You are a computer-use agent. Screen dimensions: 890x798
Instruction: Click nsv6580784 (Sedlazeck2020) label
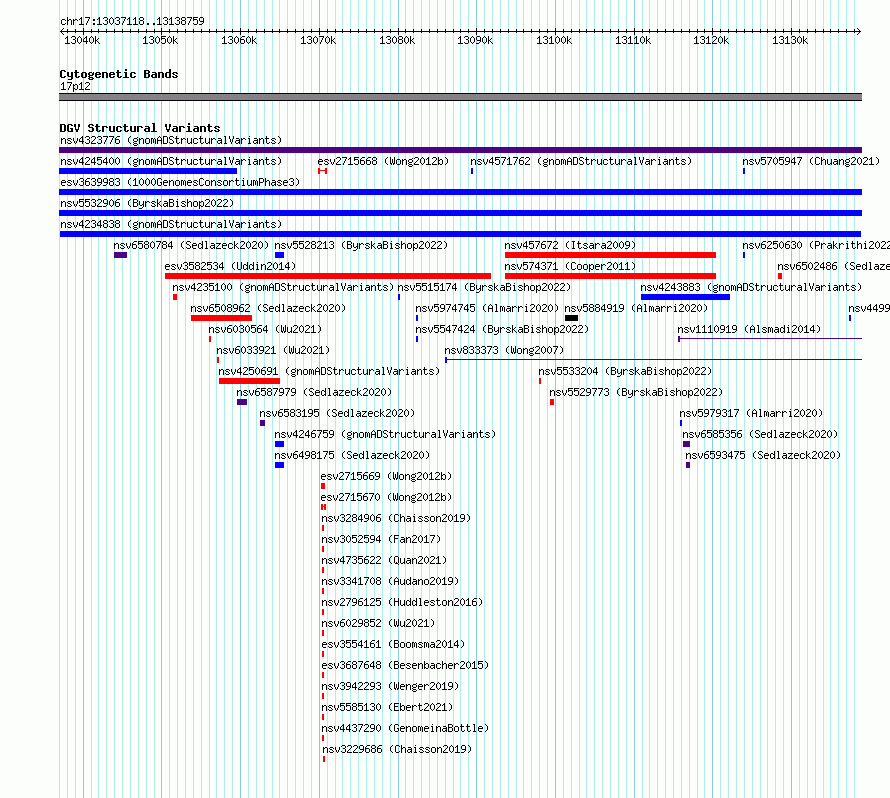(191, 245)
